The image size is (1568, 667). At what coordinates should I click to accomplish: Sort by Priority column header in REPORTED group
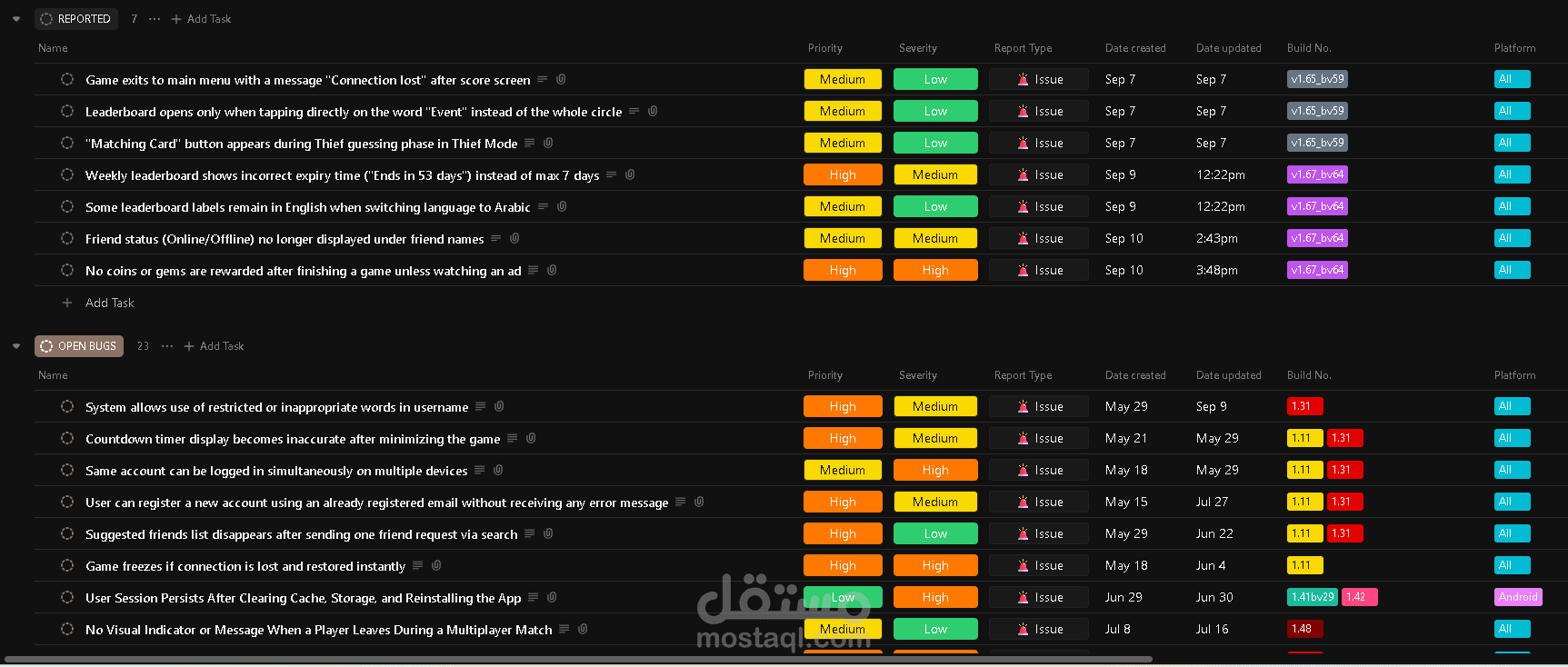tap(825, 48)
